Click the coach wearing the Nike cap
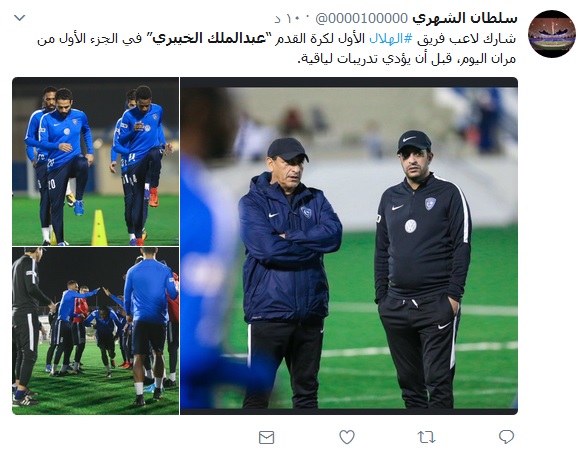The width and height of the screenshot is (586, 451). [x=422, y=269]
